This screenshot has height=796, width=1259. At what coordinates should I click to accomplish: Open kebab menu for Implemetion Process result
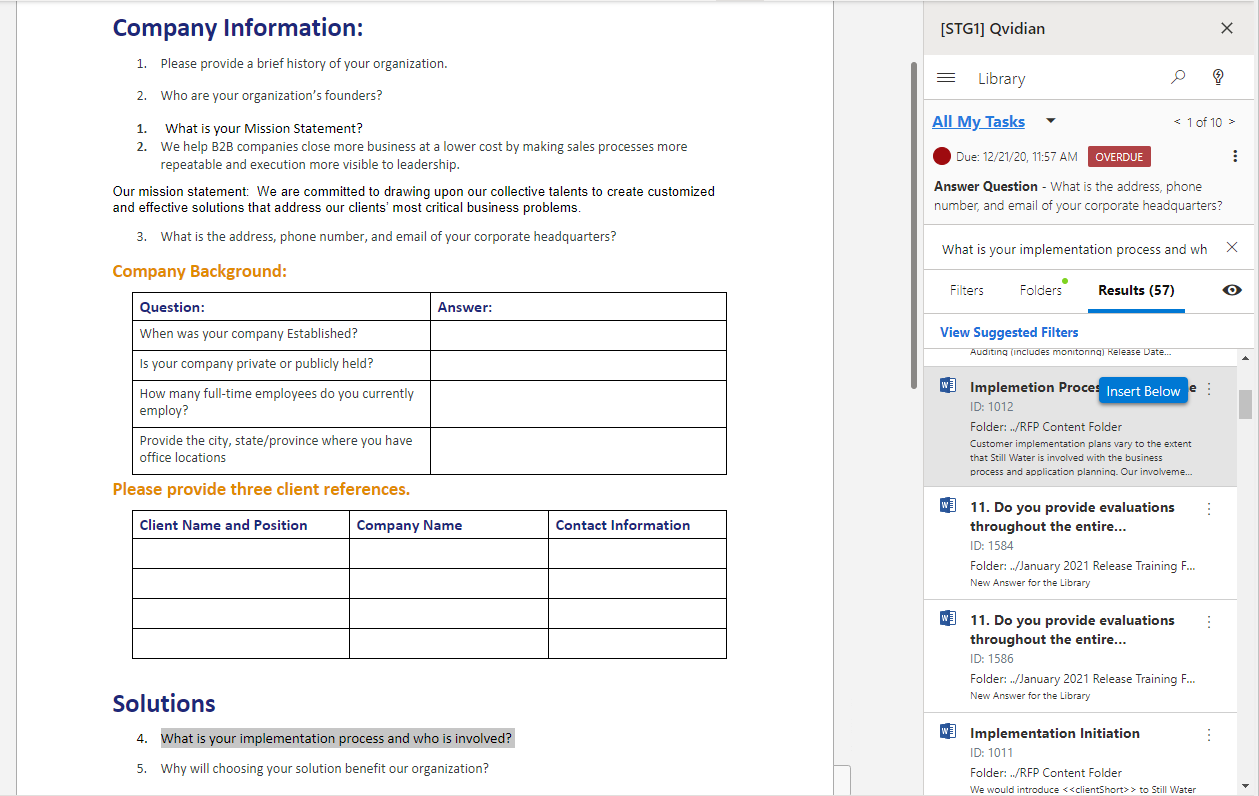pos(1209,389)
